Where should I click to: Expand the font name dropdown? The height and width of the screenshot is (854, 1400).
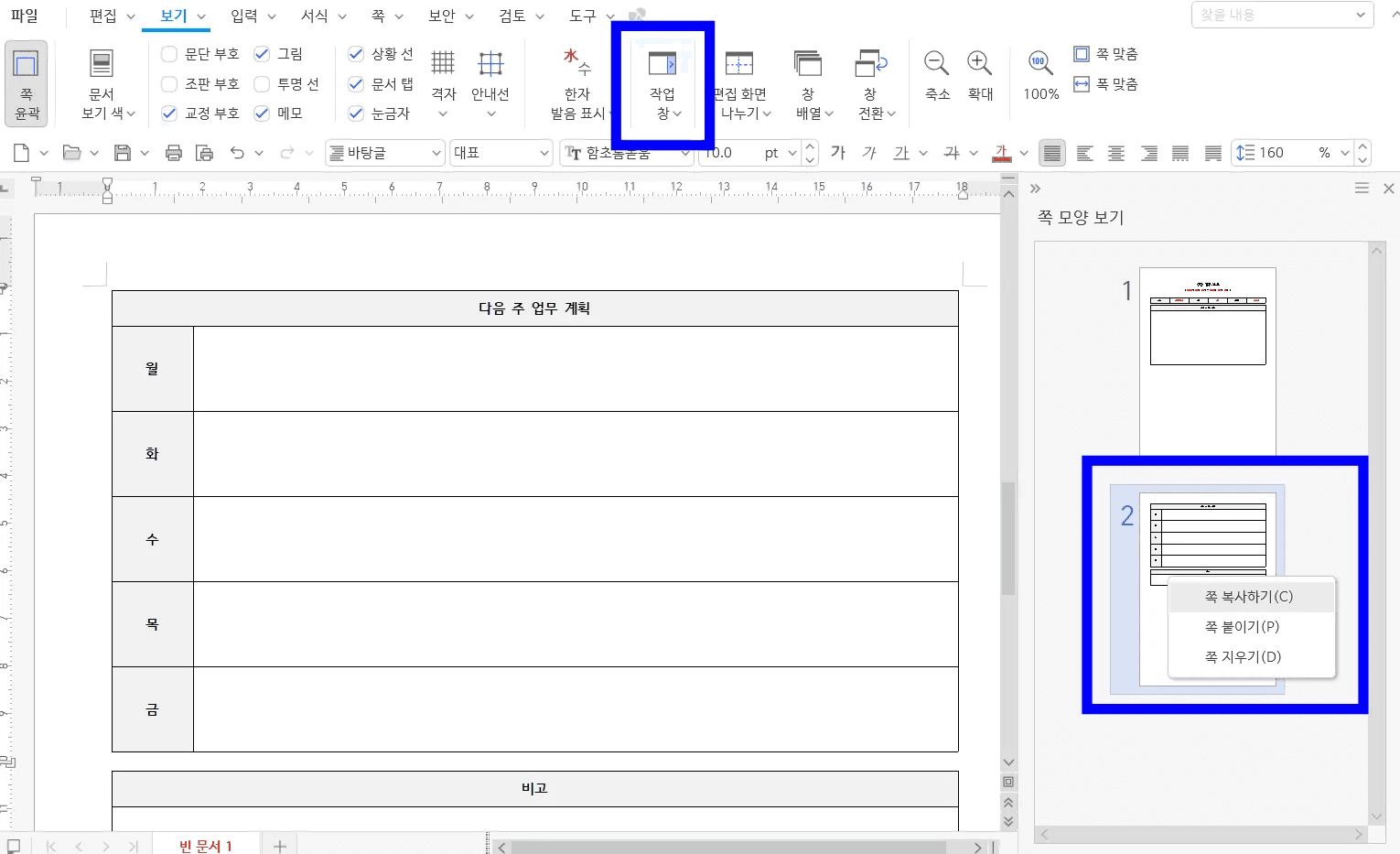(x=685, y=153)
